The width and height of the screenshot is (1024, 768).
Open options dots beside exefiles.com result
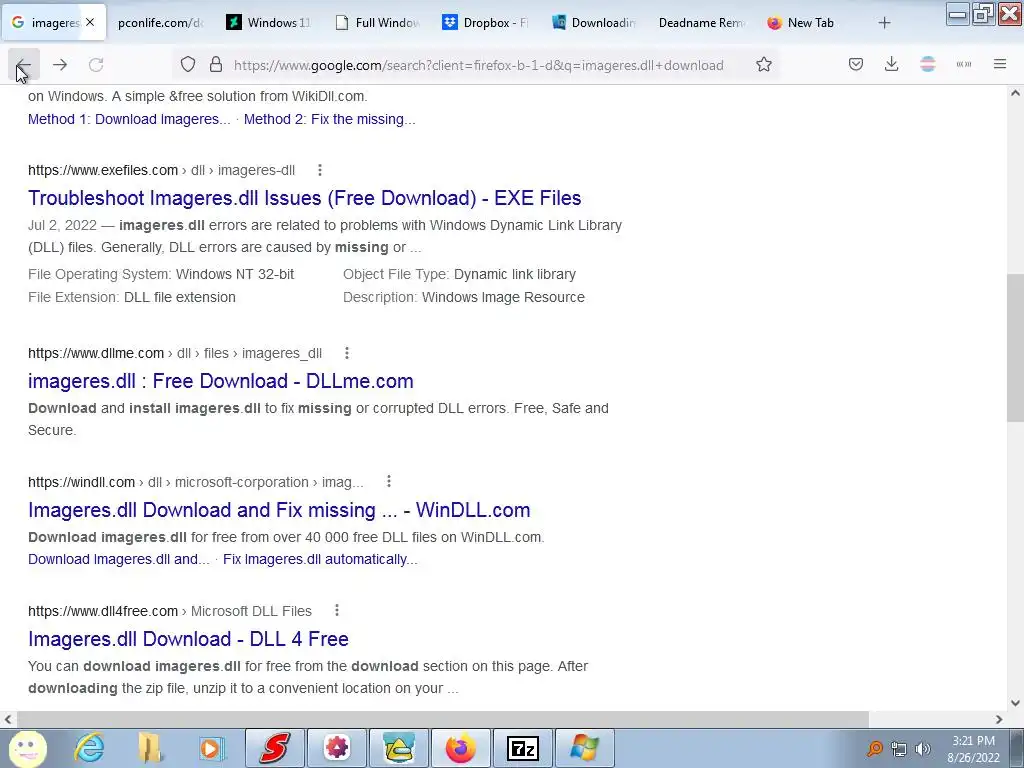[320, 170]
